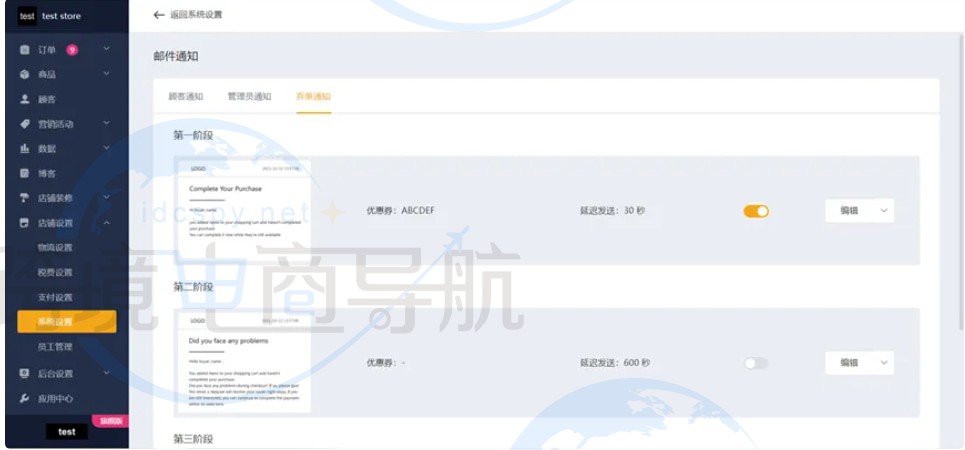Click the 应用中心 wrench icon
This screenshot has height=450, width=965.
pyautogui.click(x=25, y=398)
